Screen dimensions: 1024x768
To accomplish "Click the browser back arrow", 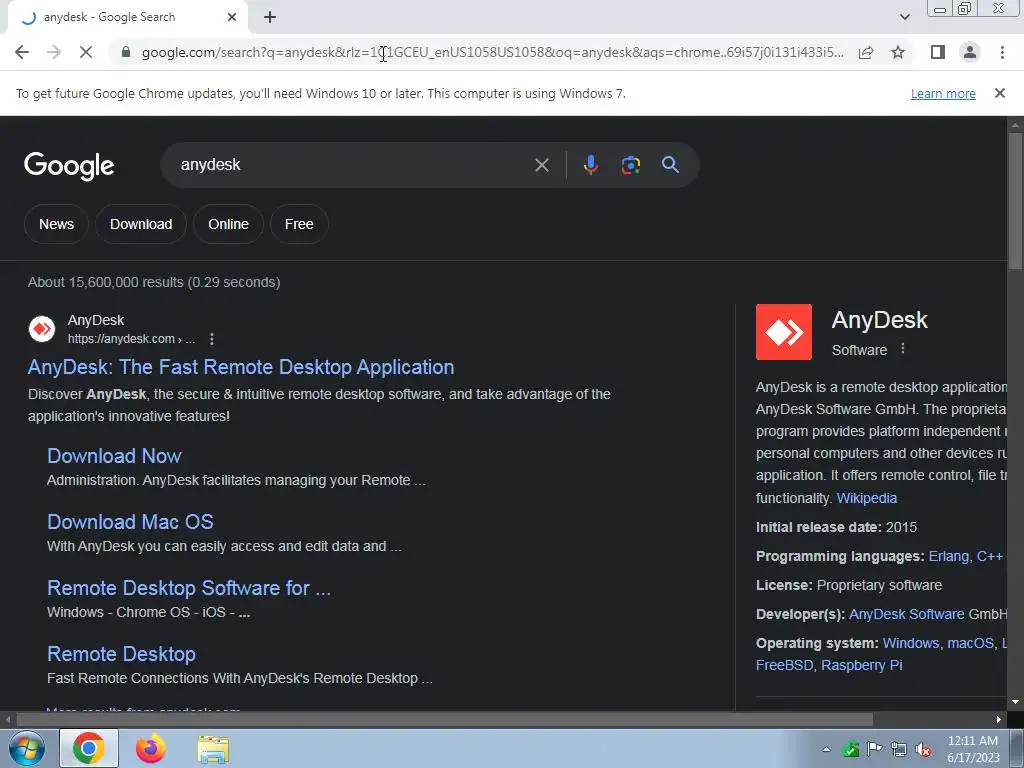I will [x=22, y=52].
